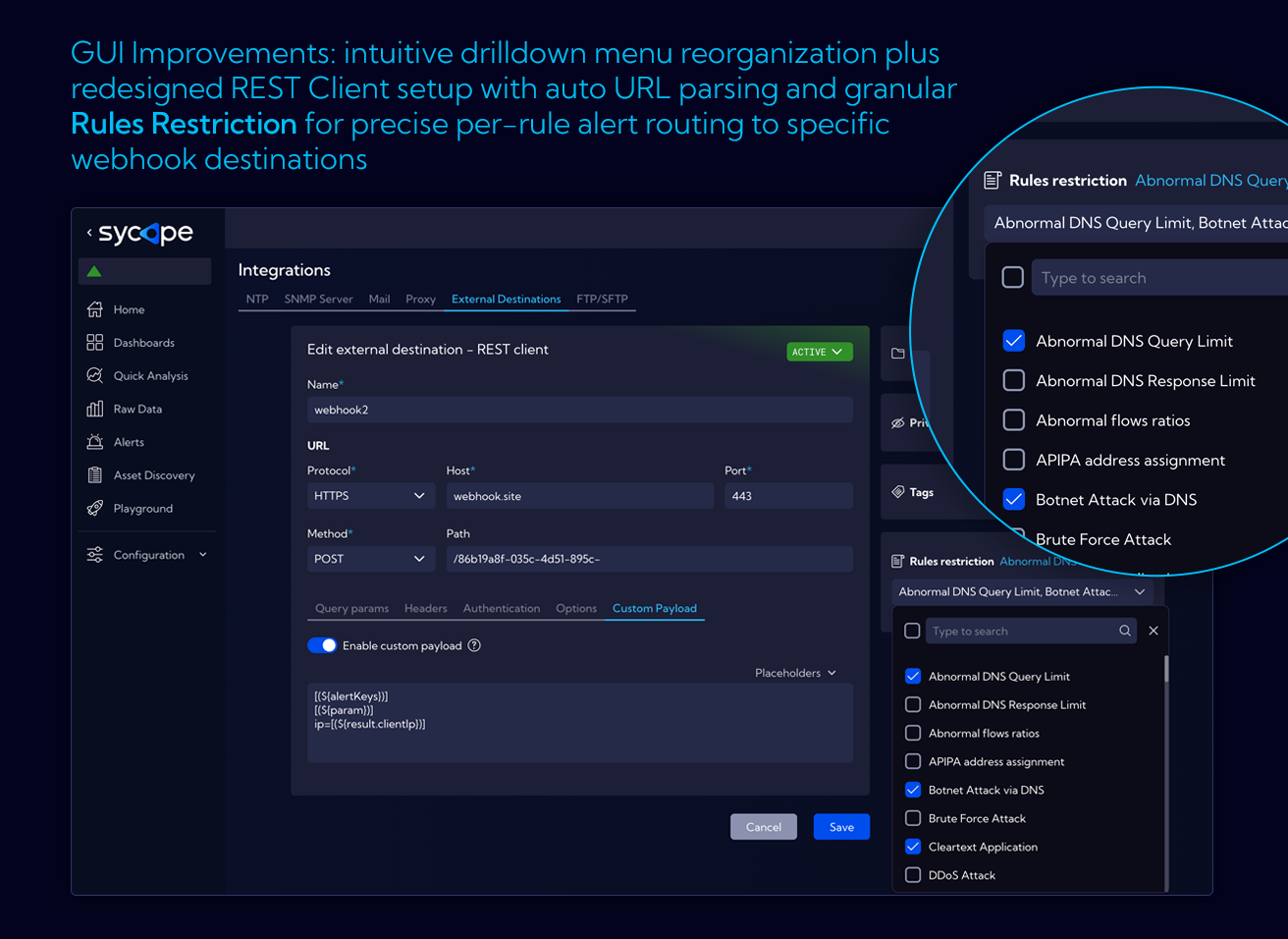
Task: Open Playground via rocket icon
Action: coord(95,508)
